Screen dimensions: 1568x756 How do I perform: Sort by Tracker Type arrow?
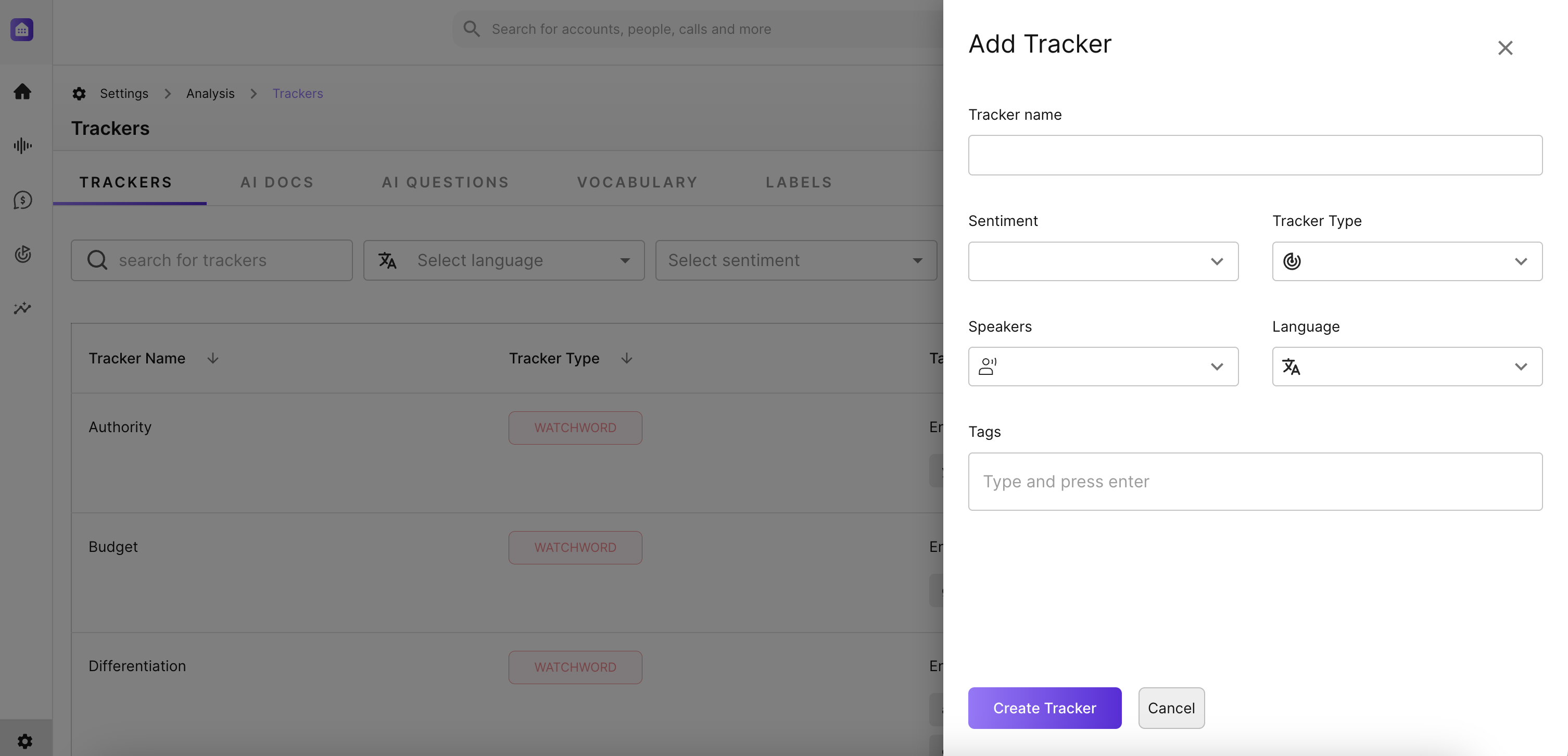tap(626, 359)
